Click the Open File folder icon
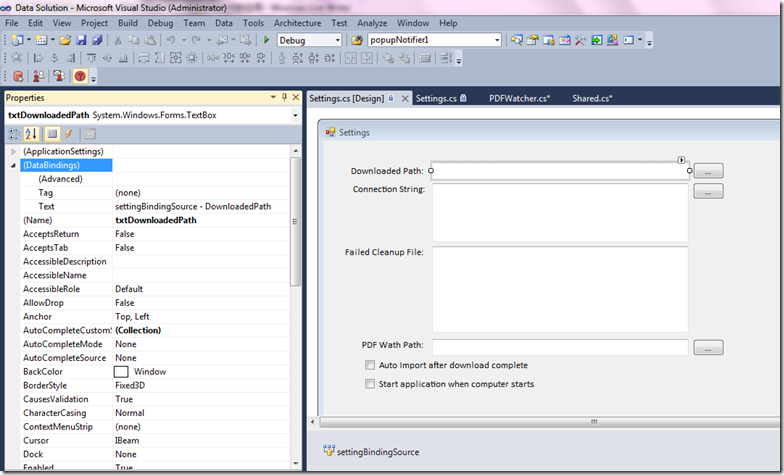Image resolution: width=784 pixels, height=475 pixels. coord(65,40)
